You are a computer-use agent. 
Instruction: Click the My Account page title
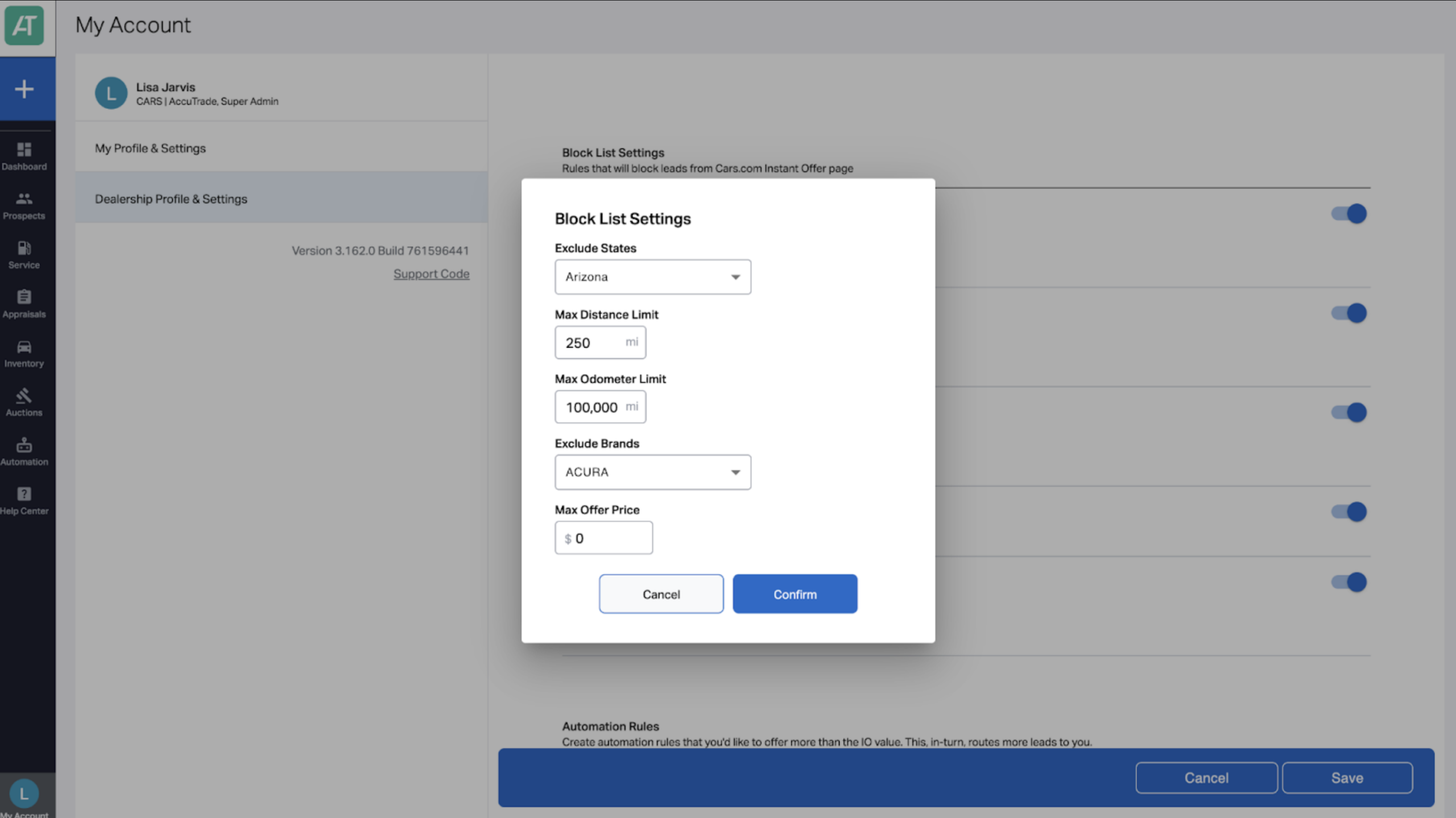[x=133, y=25]
